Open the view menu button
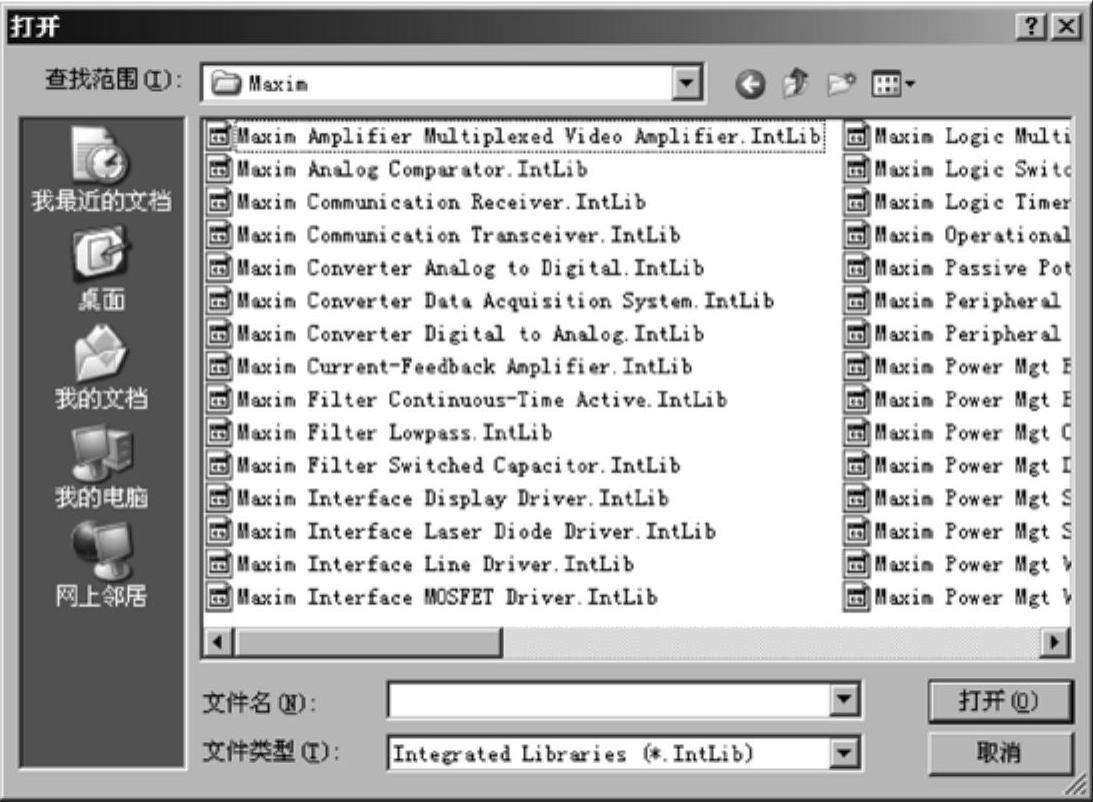The height and width of the screenshot is (802, 1093). [893, 84]
